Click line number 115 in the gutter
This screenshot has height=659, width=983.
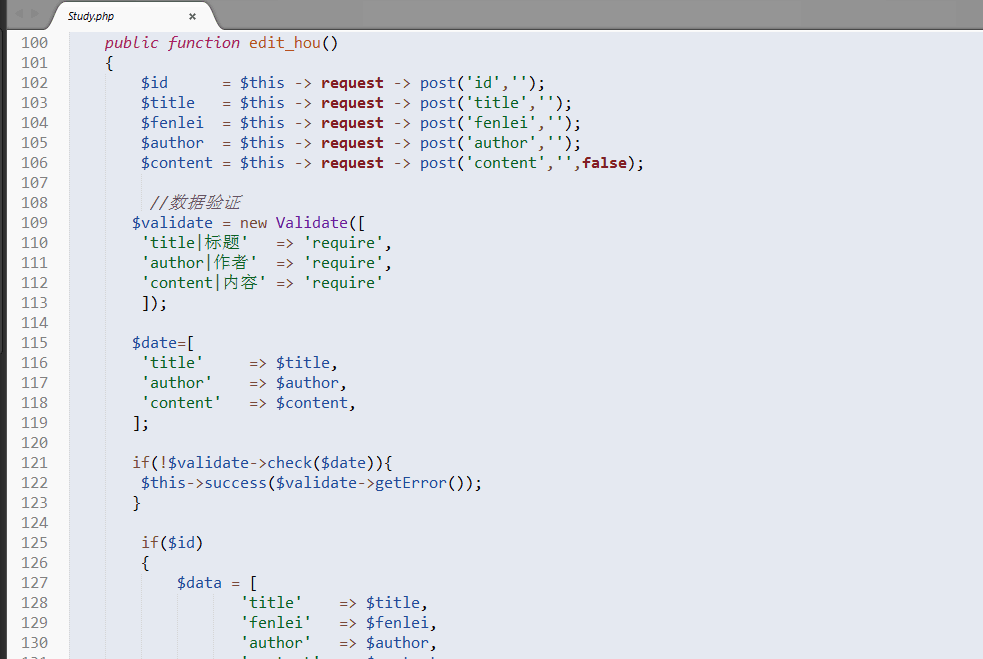[34, 343]
